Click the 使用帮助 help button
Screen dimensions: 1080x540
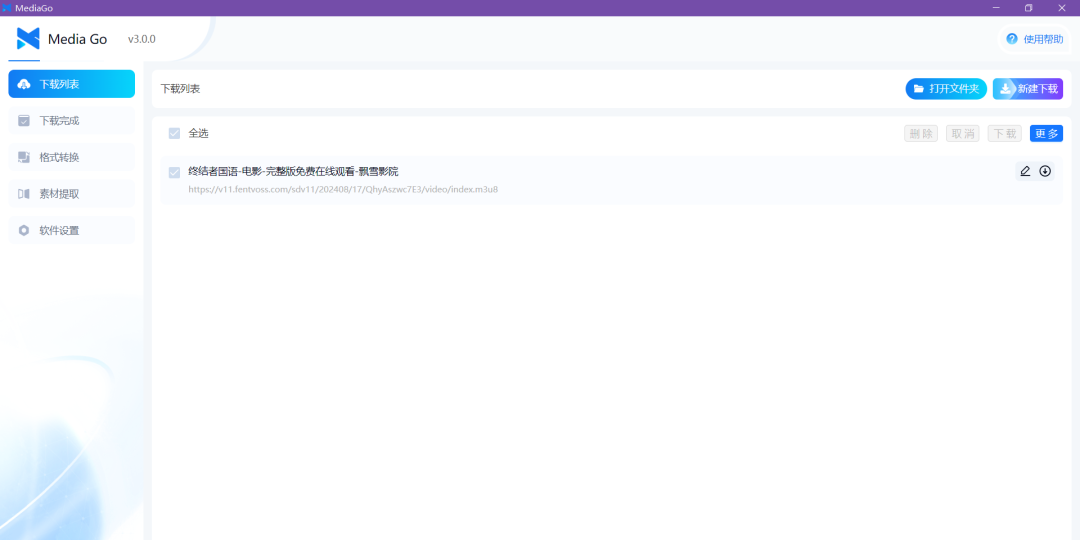[x=1035, y=39]
